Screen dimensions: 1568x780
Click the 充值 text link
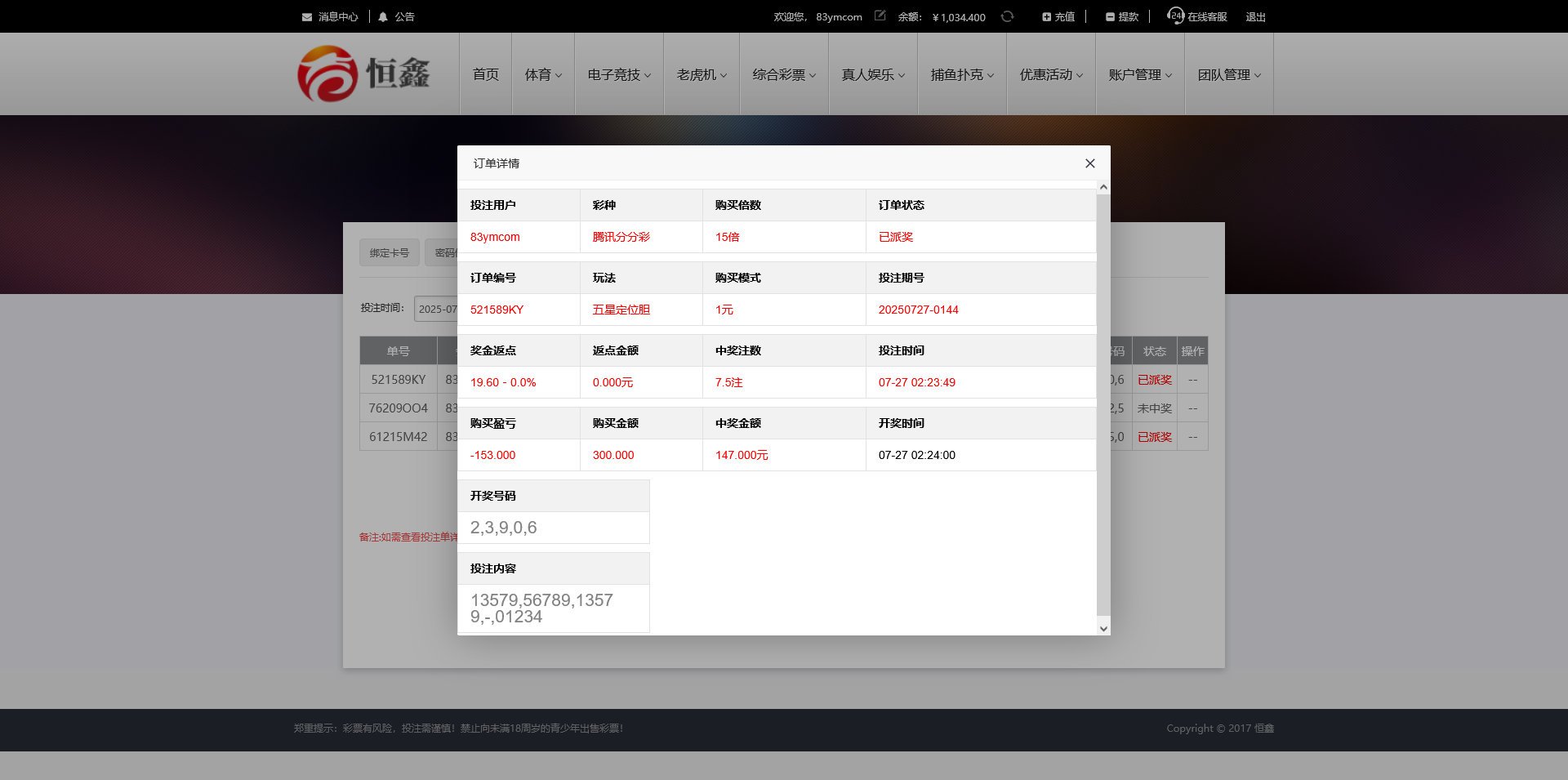tap(1064, 17)
